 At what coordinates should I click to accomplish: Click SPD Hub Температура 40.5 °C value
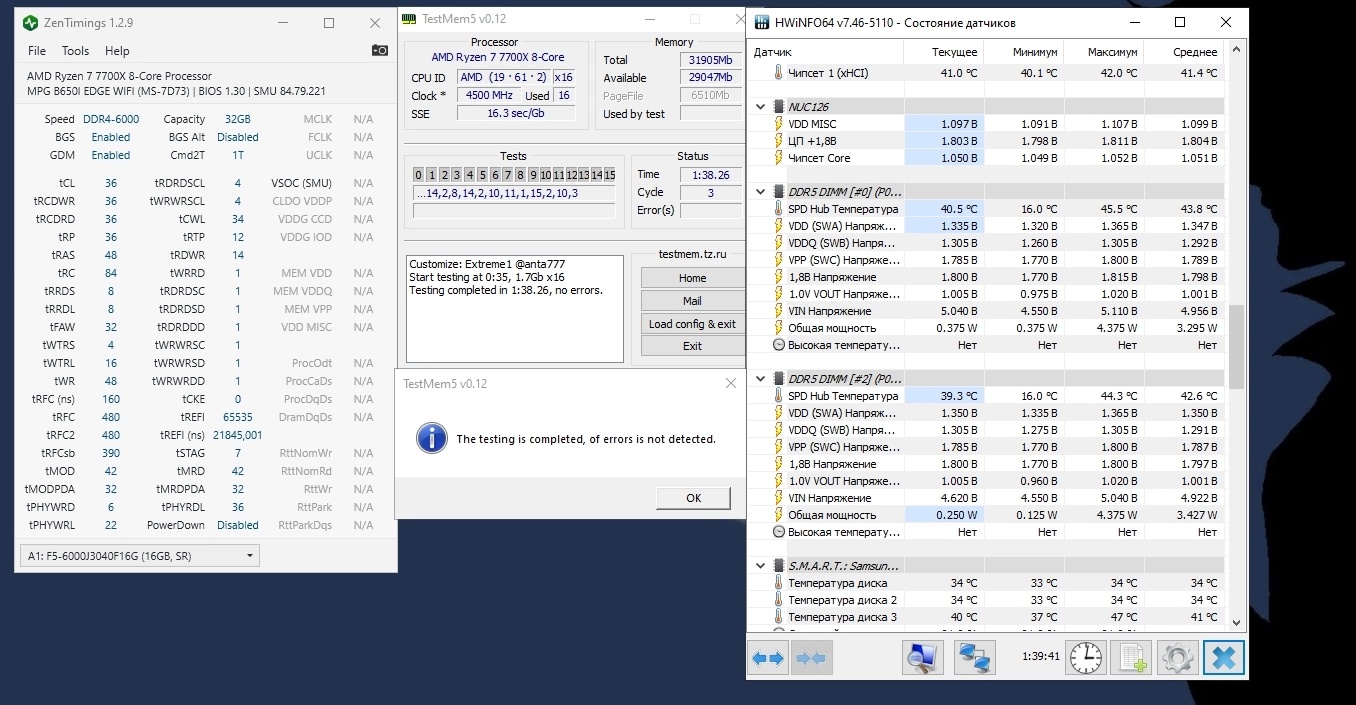tap(943, 209)
